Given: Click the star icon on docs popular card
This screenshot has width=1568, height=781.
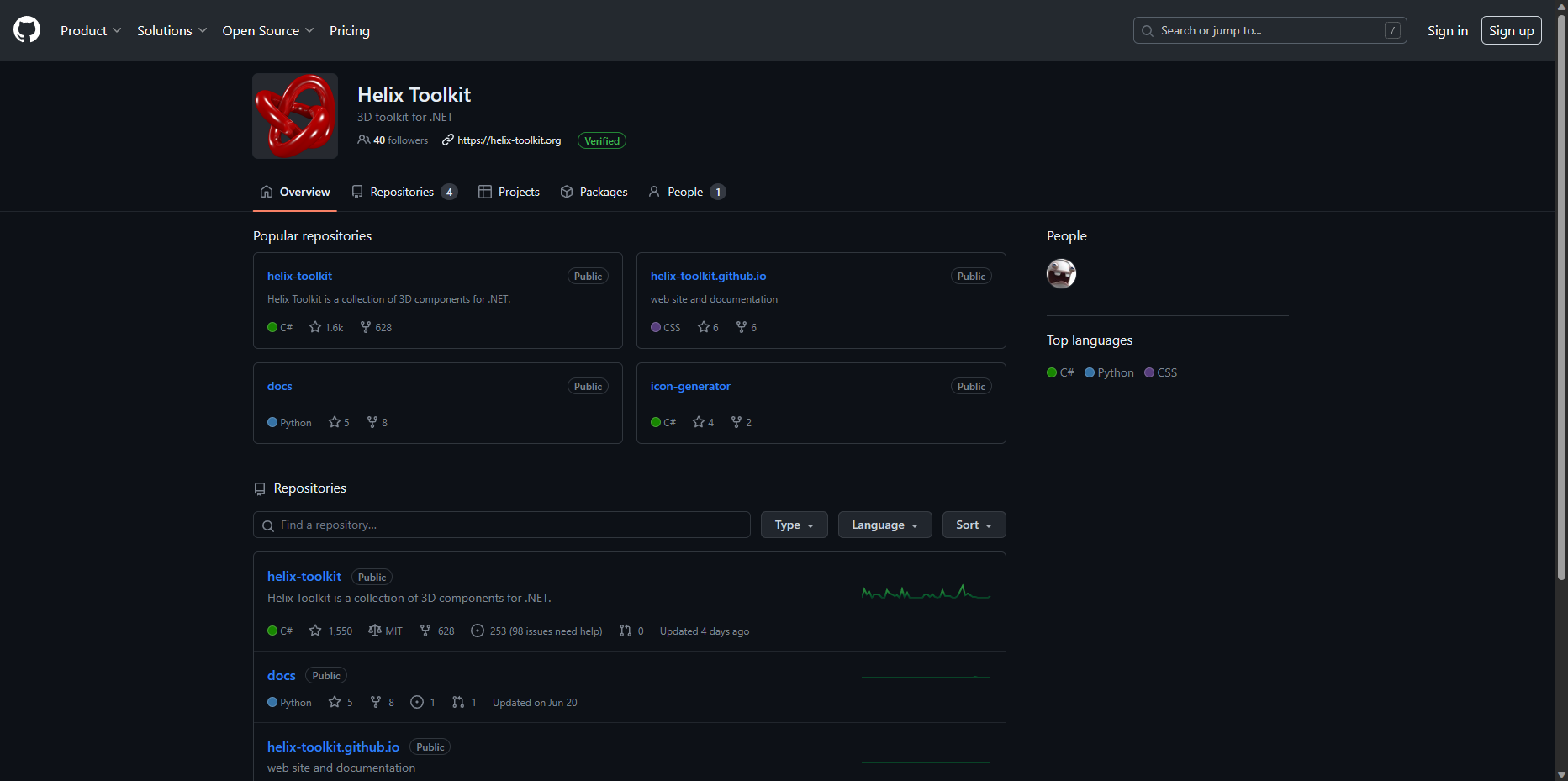Looking at the screenshot, I should pos(335,422).
